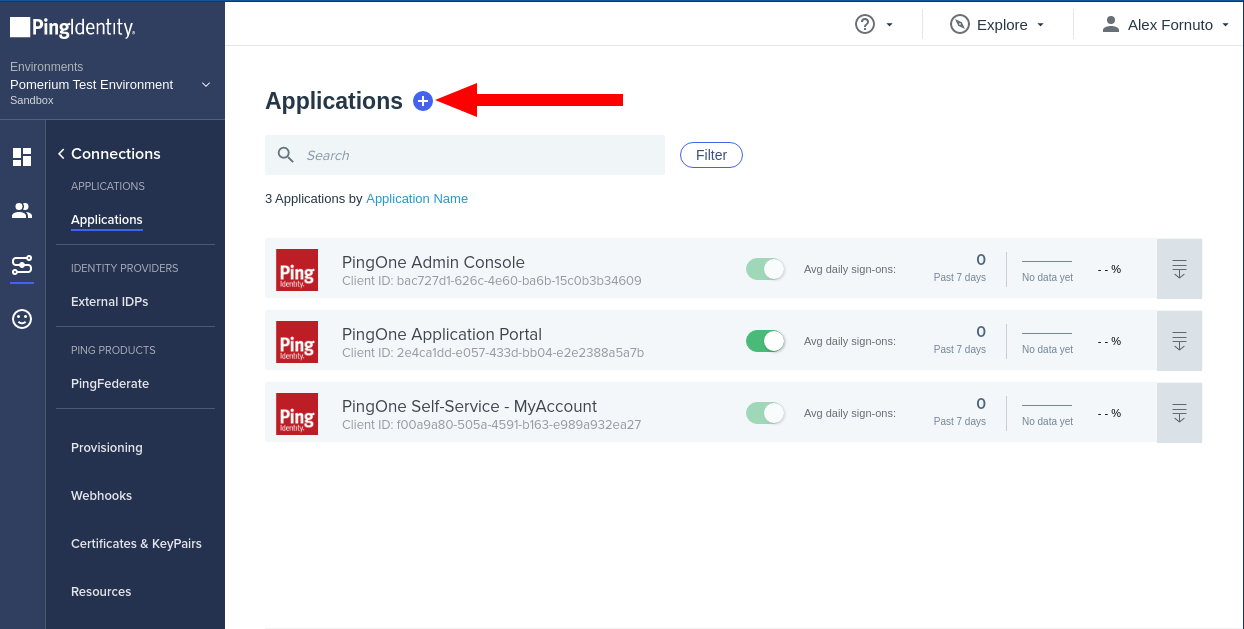The image size is (1244, 629).
Task: Open the Identities people icon in sidebar
Action: (22, 211)
